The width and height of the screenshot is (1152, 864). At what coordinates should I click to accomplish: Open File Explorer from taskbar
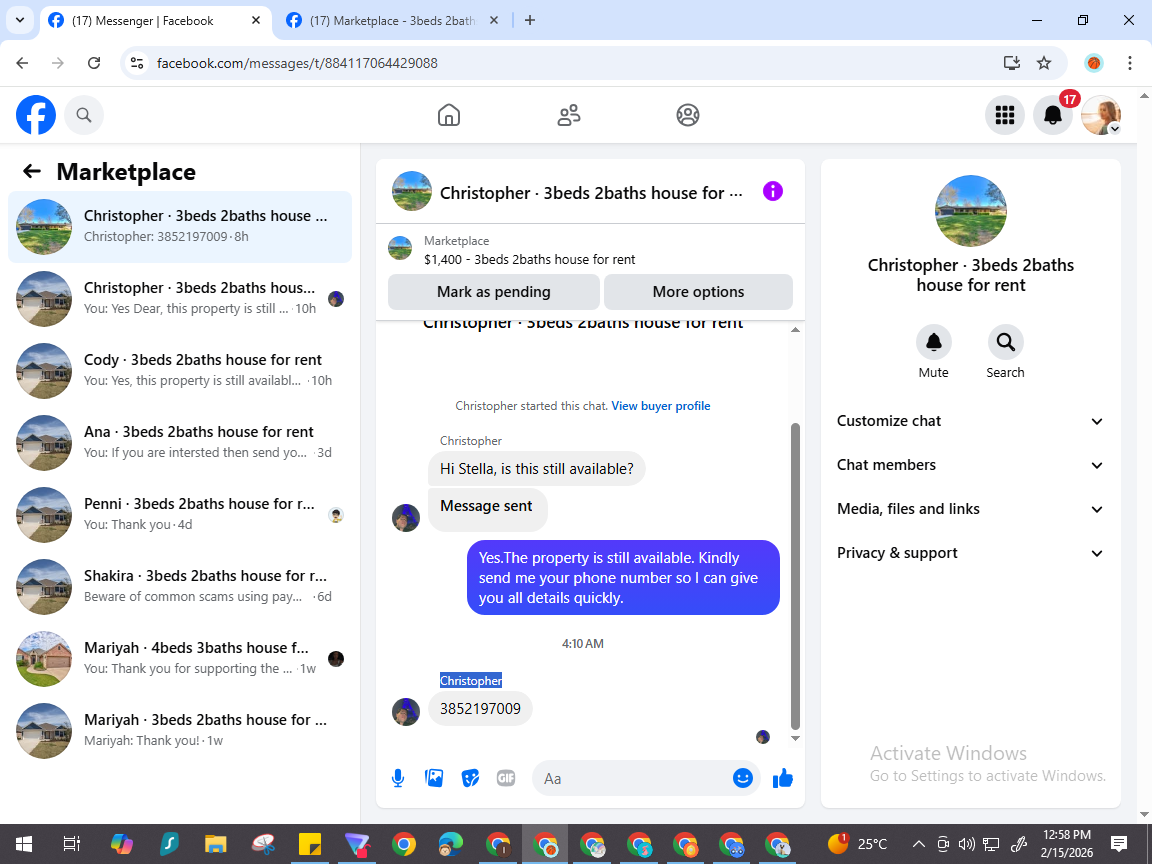[215, 843]
